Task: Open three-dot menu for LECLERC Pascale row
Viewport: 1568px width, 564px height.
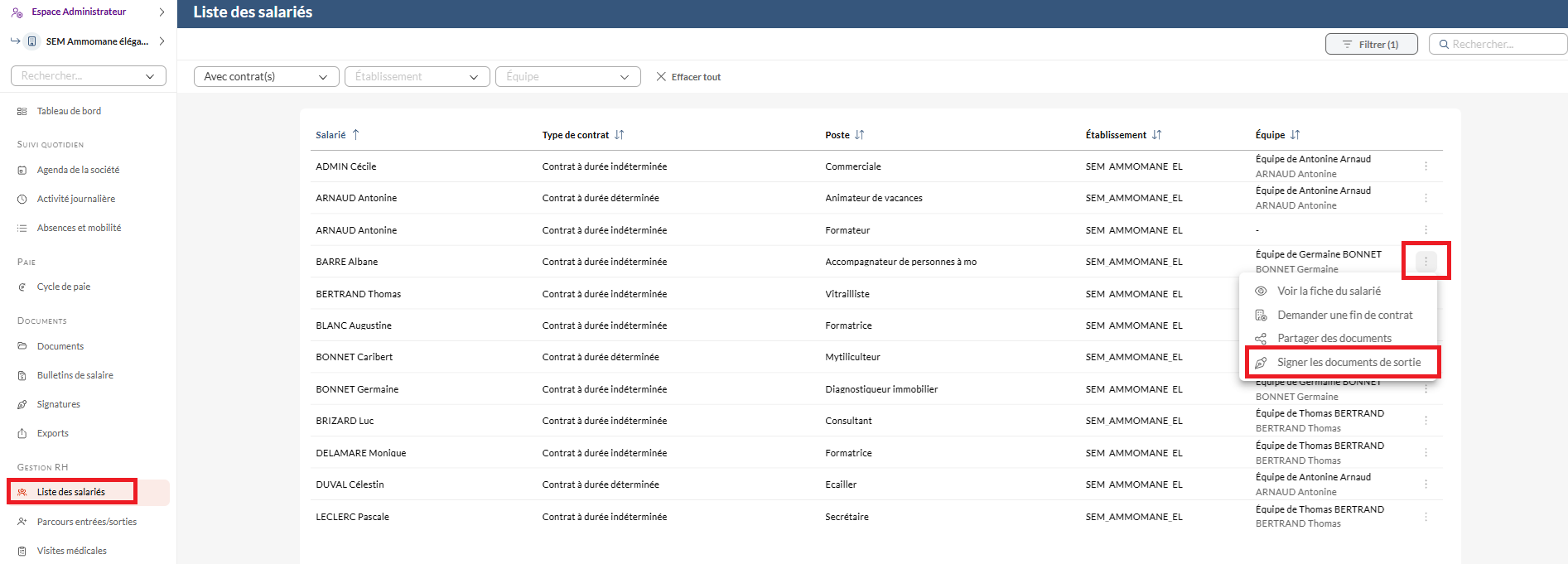Action: click(x=1426, y=517)
